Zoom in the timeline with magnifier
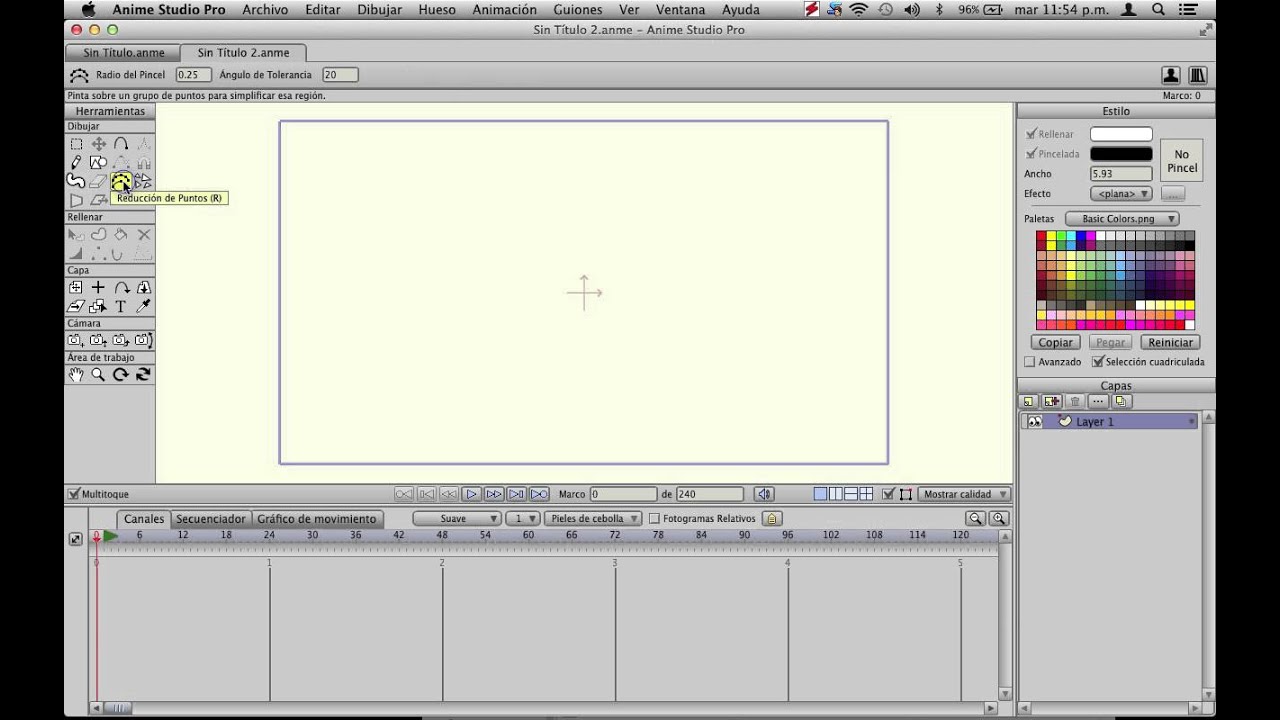1280x720 pixels. 998,518
